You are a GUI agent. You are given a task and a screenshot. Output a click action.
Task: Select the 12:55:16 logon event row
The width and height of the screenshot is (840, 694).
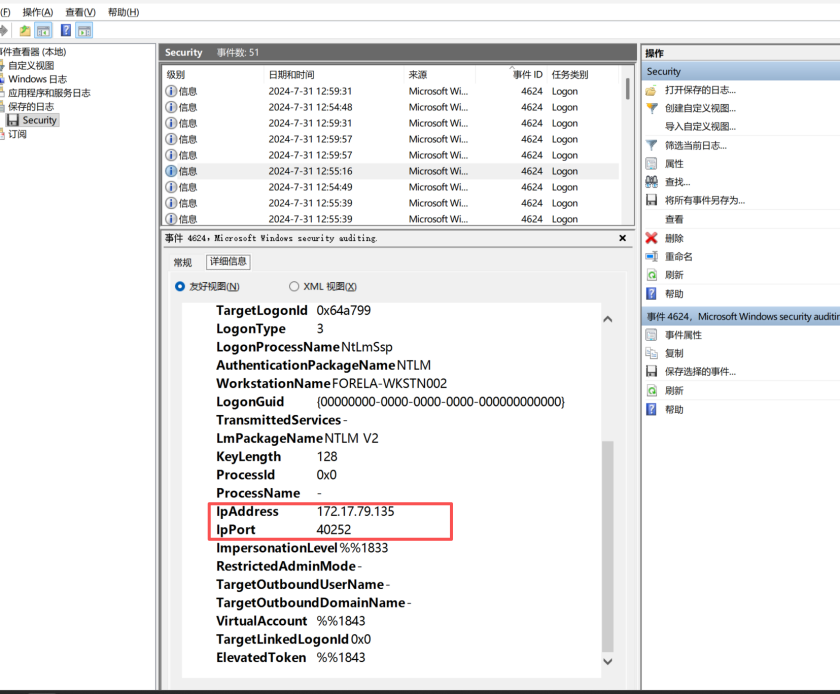tap(310, 171)
